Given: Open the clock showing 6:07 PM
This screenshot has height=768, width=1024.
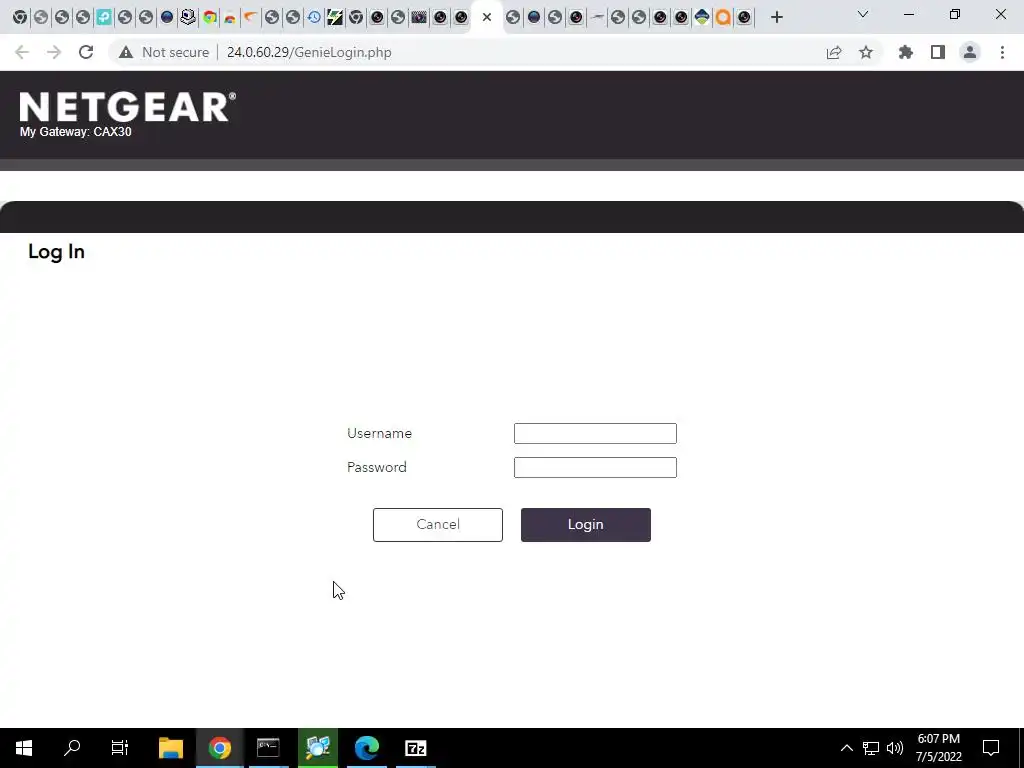Looking at the screenshot, I should (x=938, y=748).
